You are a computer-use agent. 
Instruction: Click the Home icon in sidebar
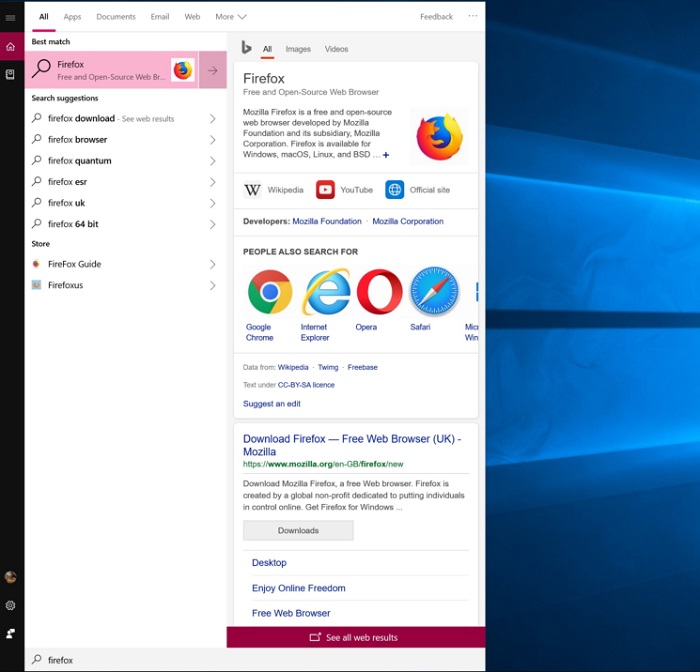coord(10,47)
